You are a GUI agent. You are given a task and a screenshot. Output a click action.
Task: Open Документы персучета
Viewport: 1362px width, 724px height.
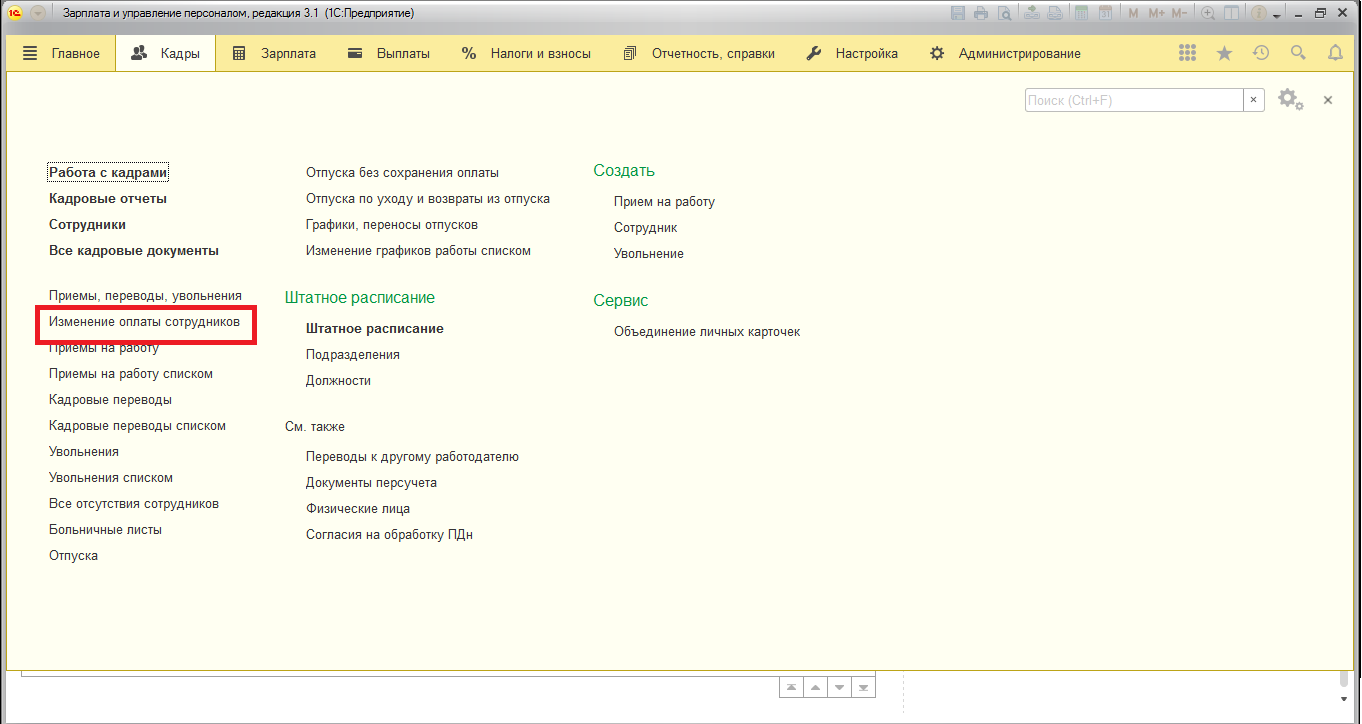[x=371, y=482]
